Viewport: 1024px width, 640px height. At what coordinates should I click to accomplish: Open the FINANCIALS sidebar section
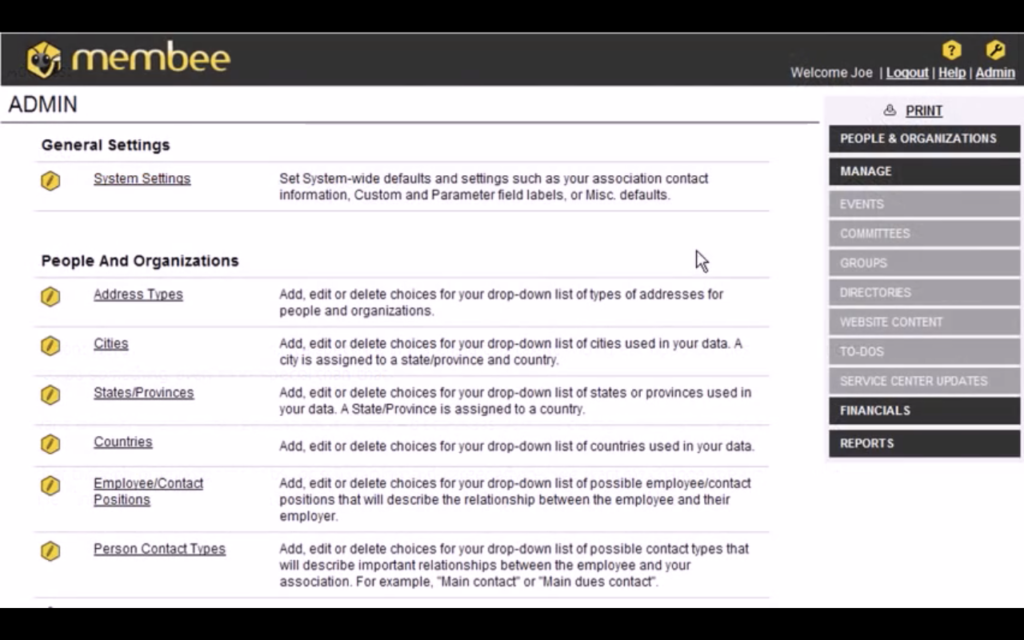(x=922, y=410)
